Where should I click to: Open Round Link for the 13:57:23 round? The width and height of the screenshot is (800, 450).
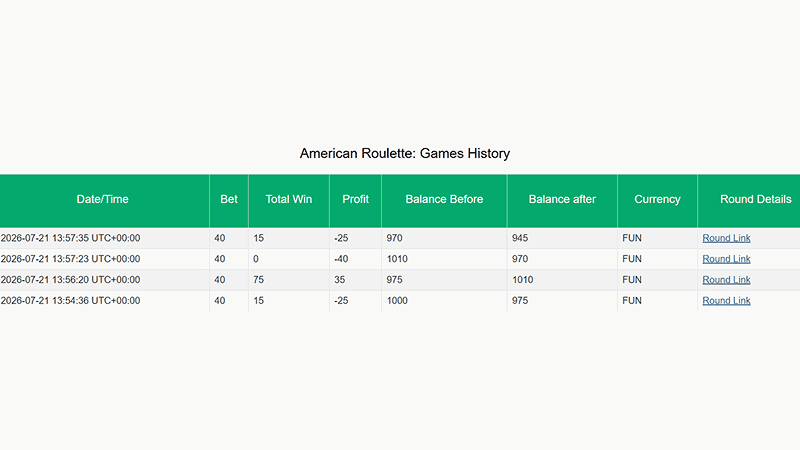726,259
